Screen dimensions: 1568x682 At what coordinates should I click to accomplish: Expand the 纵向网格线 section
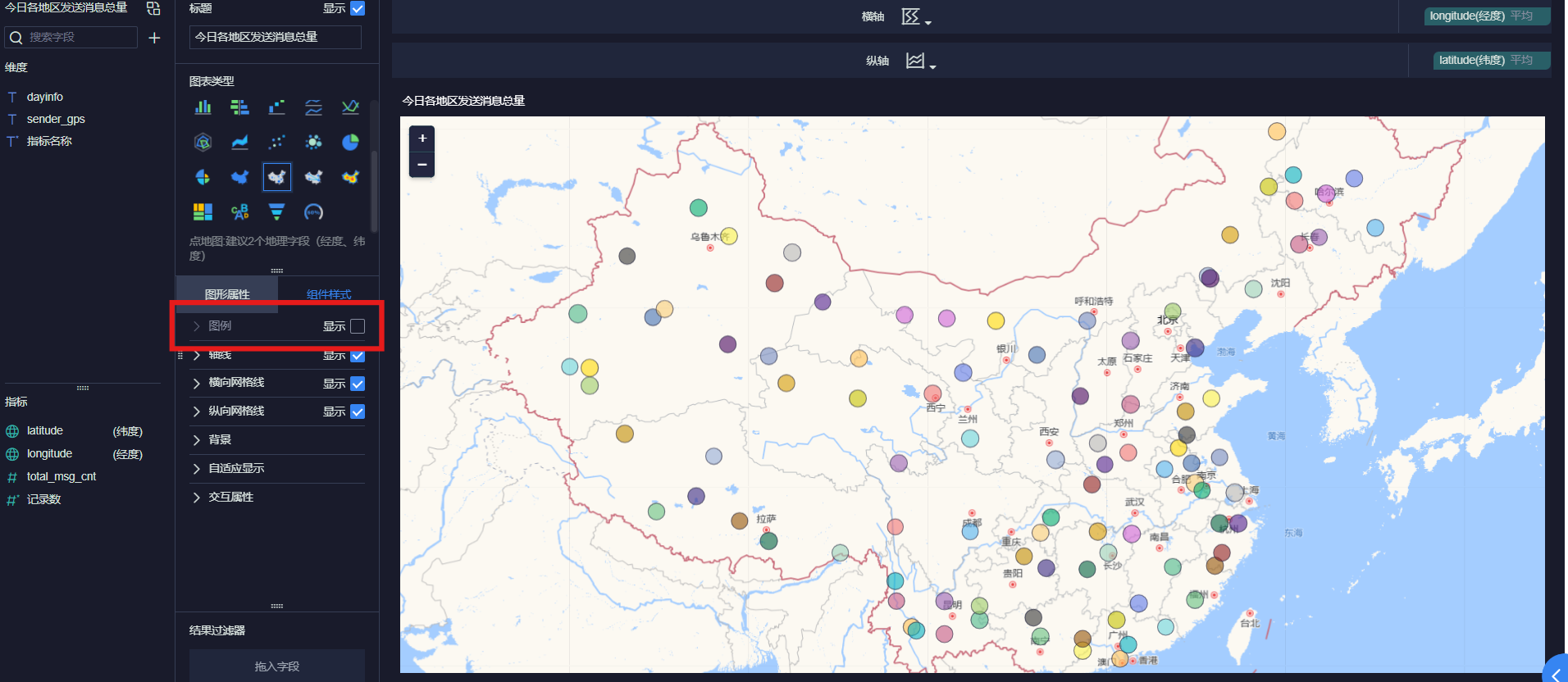196,411
